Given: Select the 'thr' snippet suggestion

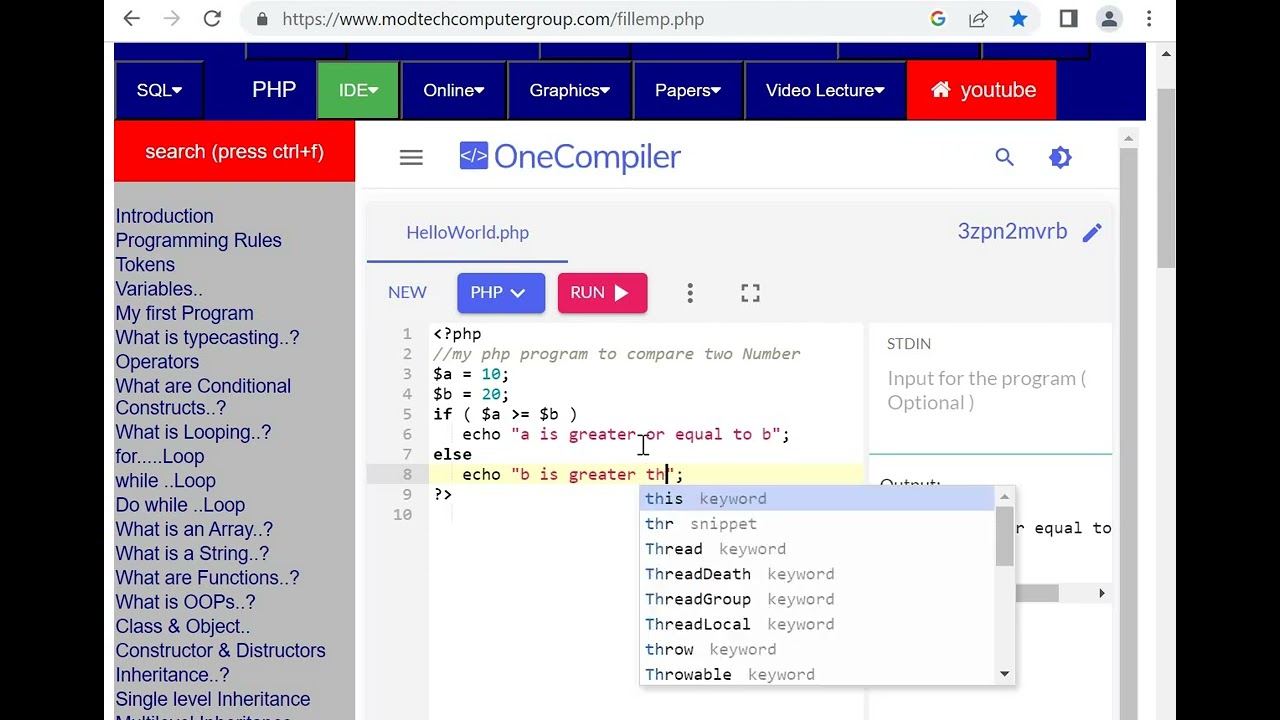Looking at the screenshot, I should coord(817,524).
